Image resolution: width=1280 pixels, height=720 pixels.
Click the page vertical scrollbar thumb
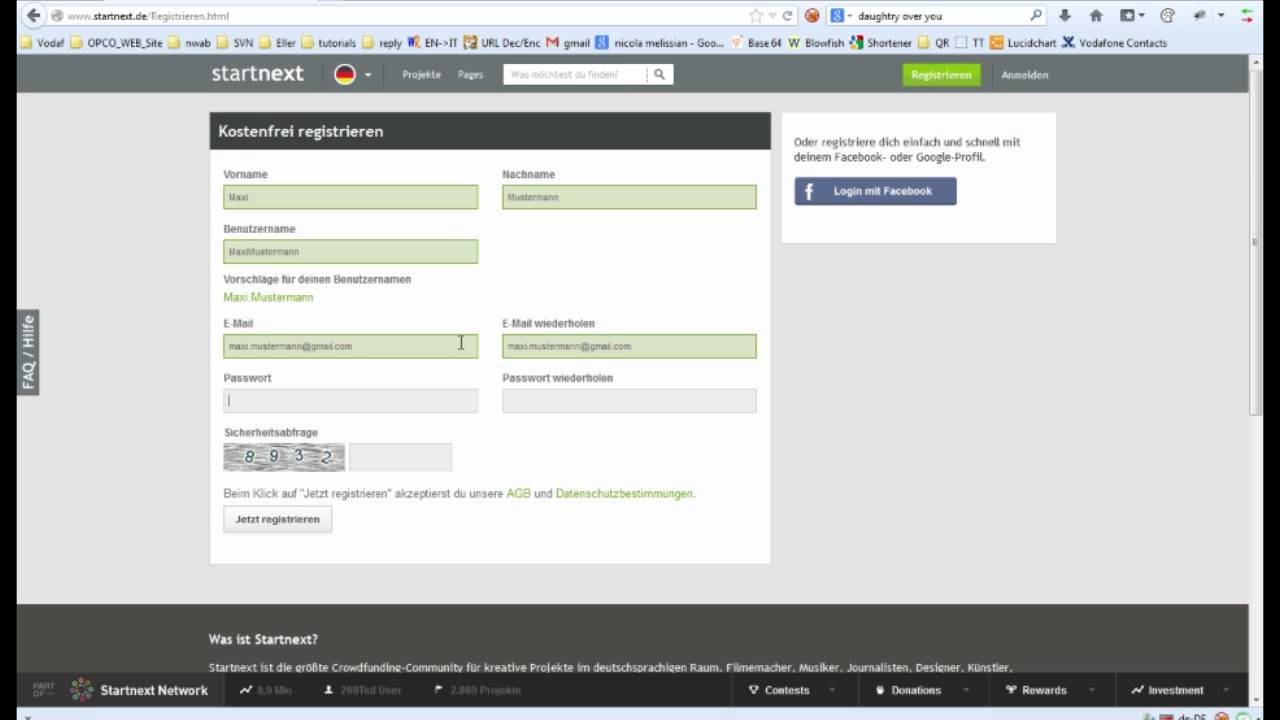click(1256, 240)
